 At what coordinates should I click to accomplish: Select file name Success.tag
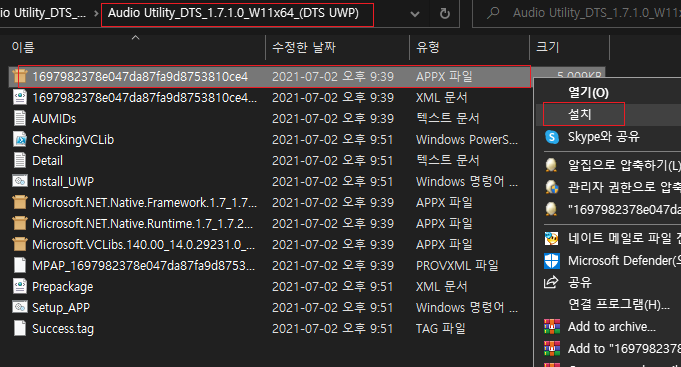click(63, 328)
